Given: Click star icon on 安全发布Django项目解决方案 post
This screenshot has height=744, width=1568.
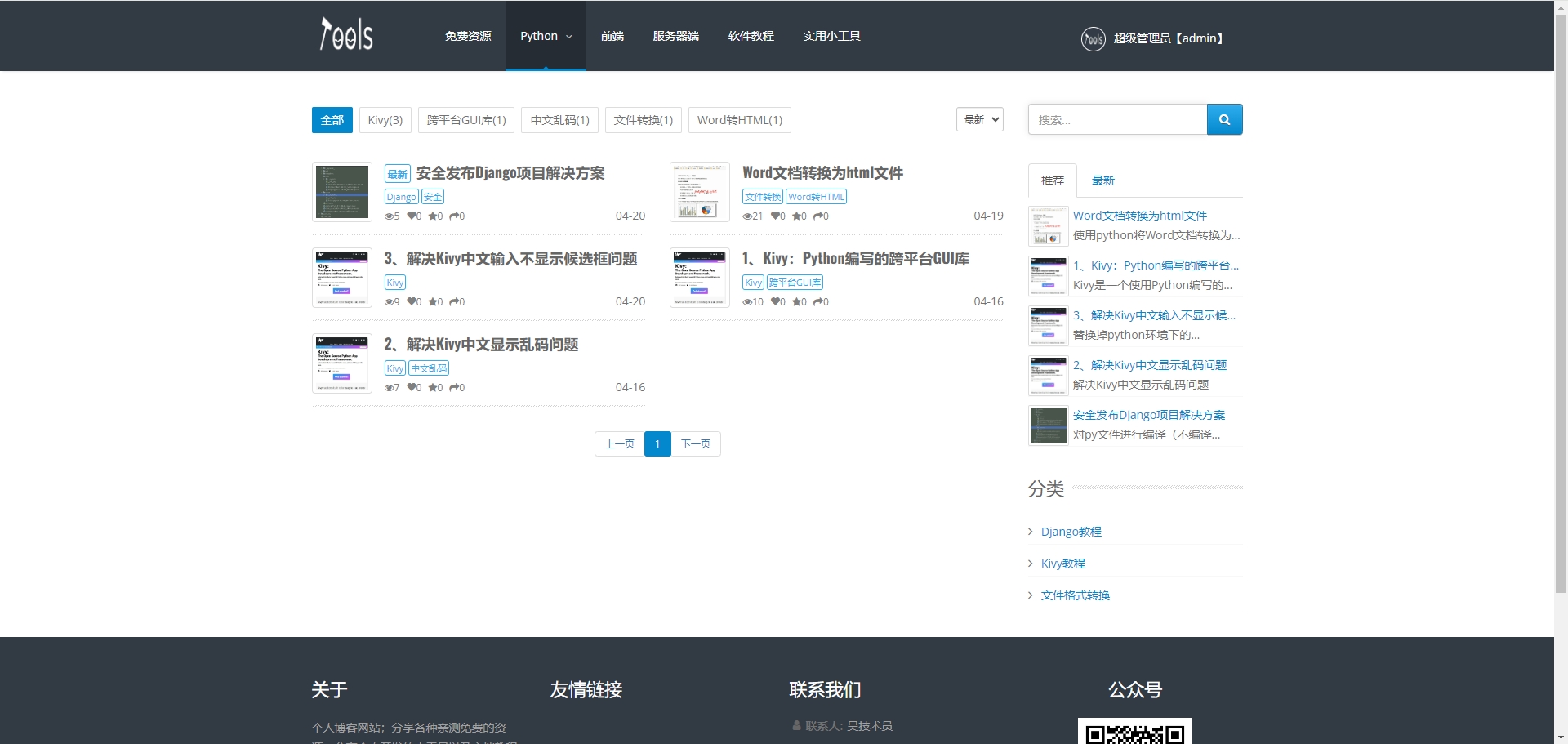Looking at the screenshot, I should click(432, 216).
